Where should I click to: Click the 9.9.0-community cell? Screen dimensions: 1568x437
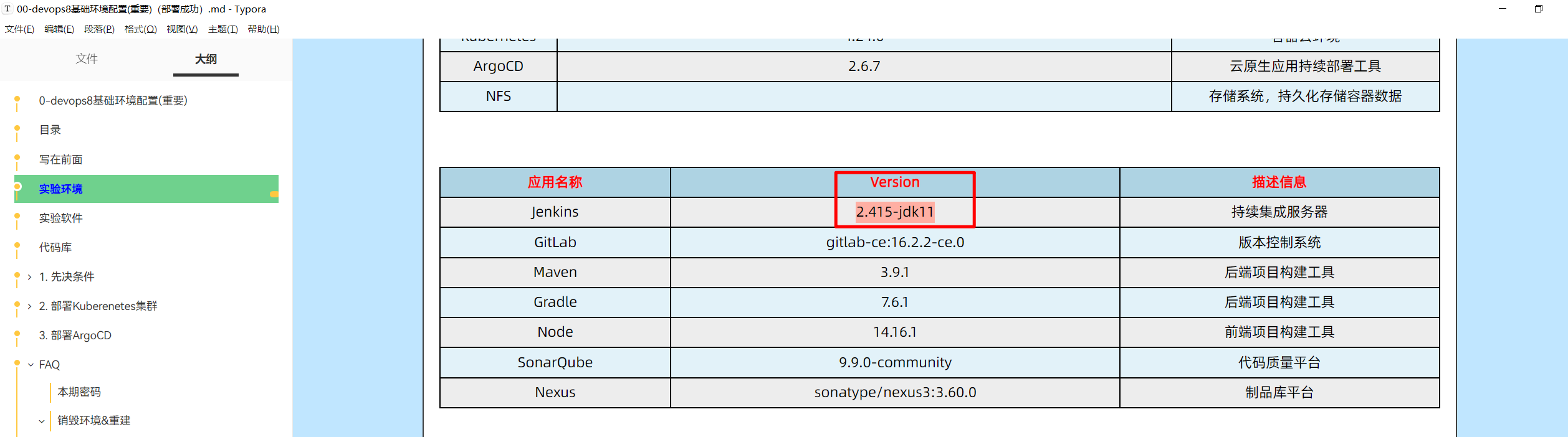895,362
